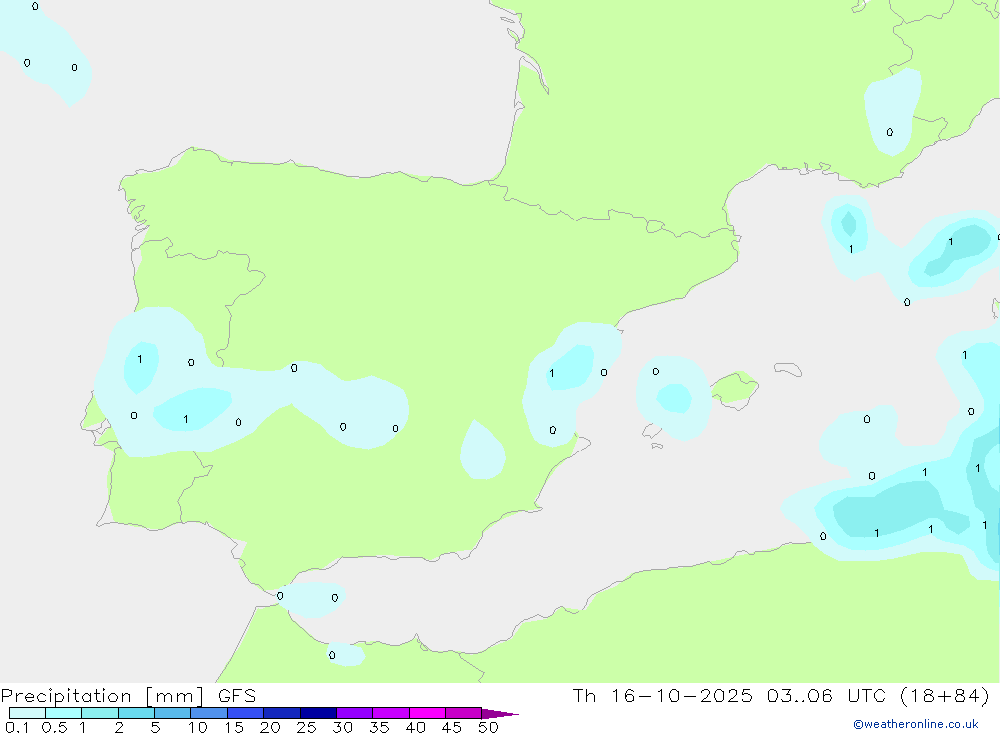1000x733 pixels.
Task: Click the '0.5' legend label
Action: 54,727
